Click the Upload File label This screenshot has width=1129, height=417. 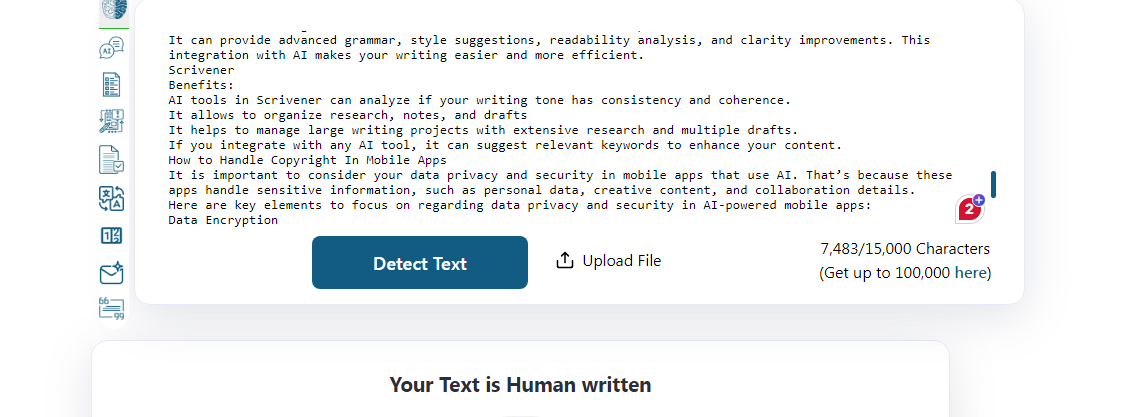coord(621,261)
